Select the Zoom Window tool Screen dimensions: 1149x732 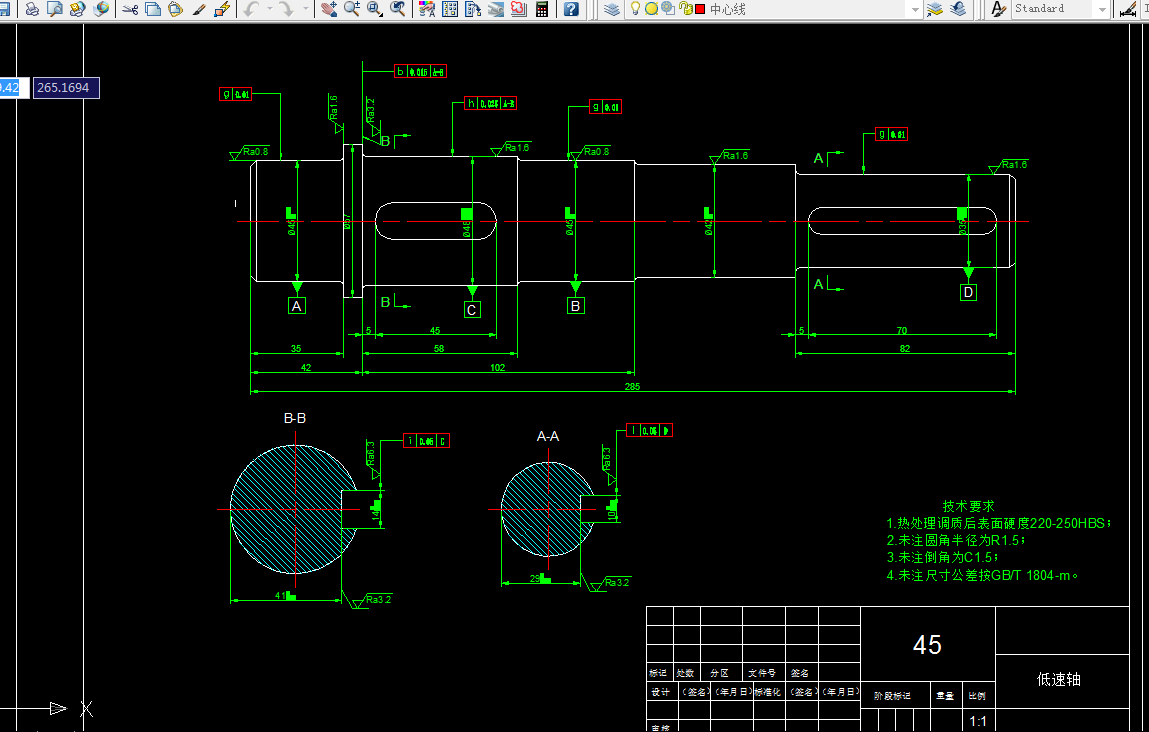click(x=374, y=9)
